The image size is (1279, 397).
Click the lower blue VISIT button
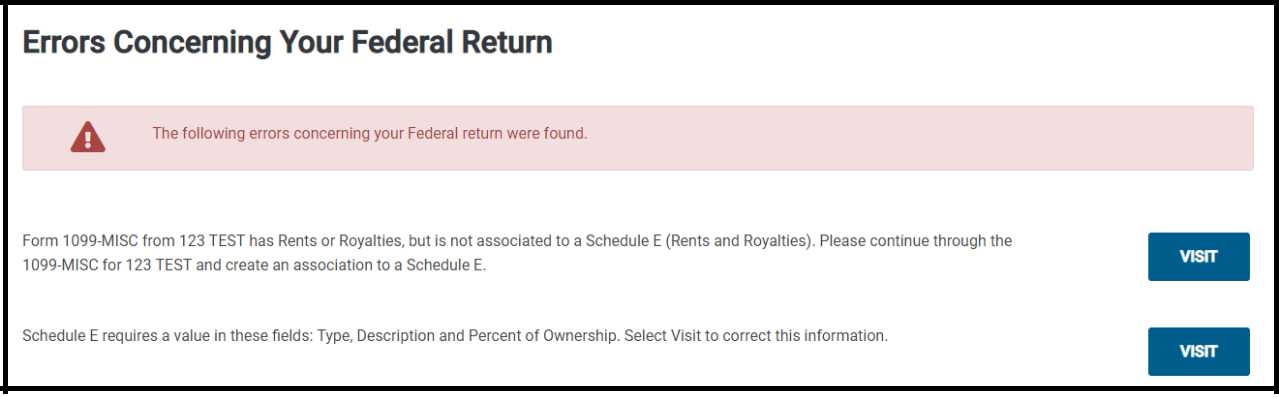(x=1198, y=351)
